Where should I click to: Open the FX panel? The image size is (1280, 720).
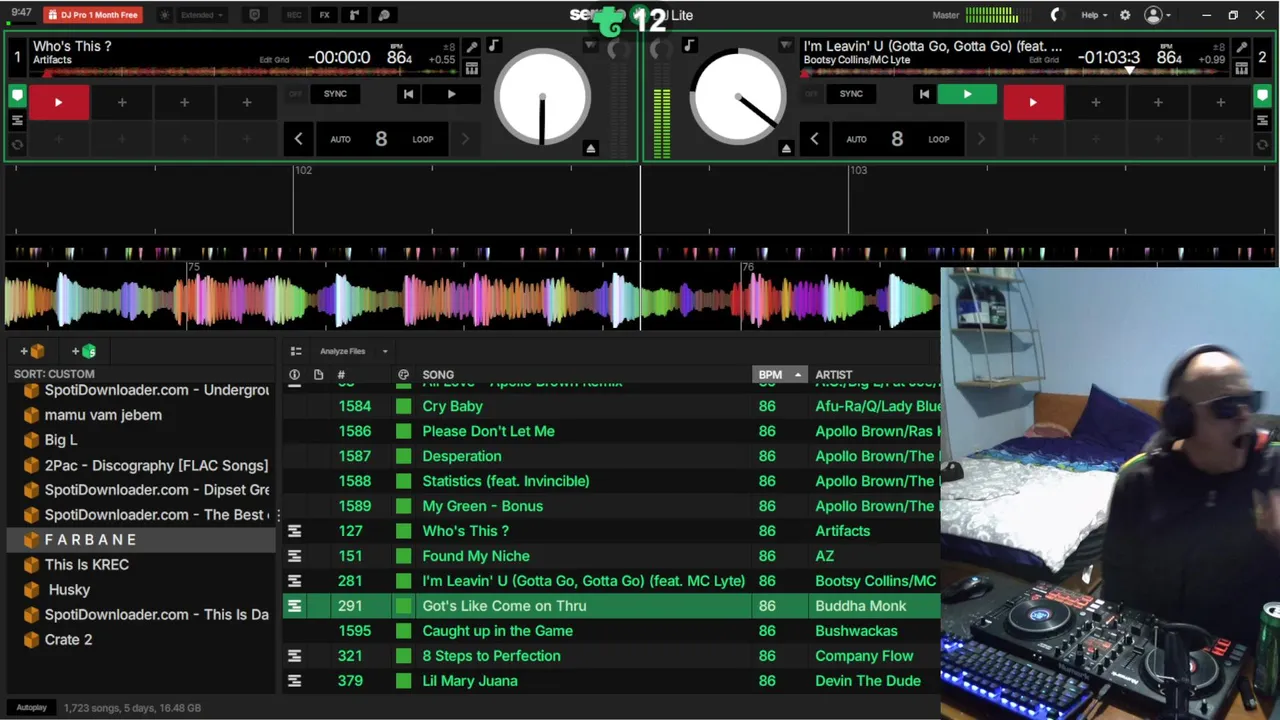324,15
